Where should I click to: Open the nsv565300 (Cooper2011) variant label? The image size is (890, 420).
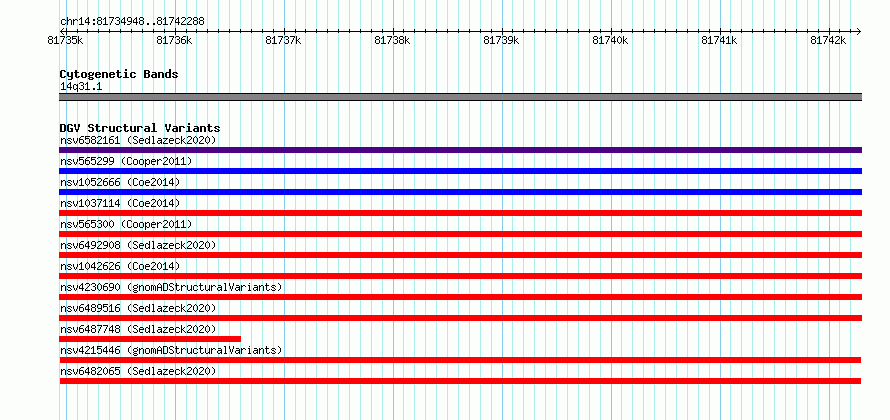pos(126,224)
